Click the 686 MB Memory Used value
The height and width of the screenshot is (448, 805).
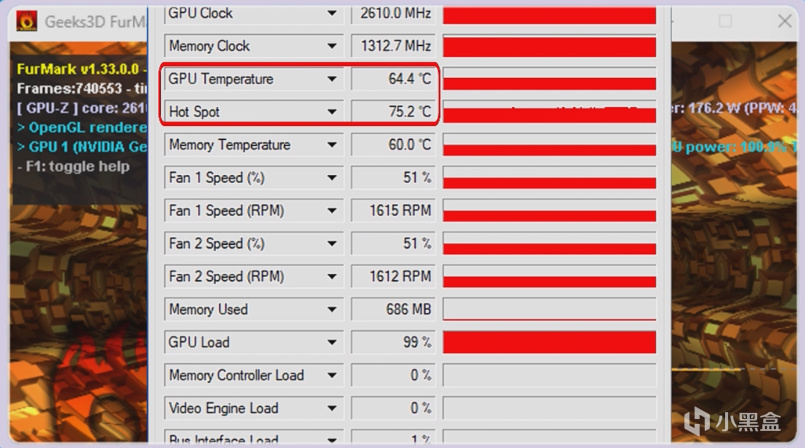393,309
